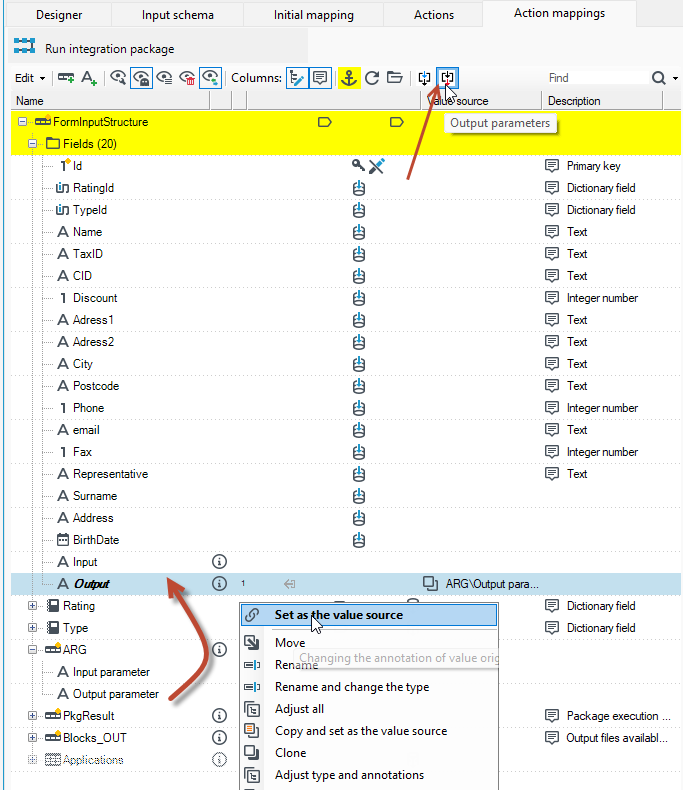This screenshot has height=790, width=683.
Task: Switch to the Actions tab
Action: [x=433, y=15]
